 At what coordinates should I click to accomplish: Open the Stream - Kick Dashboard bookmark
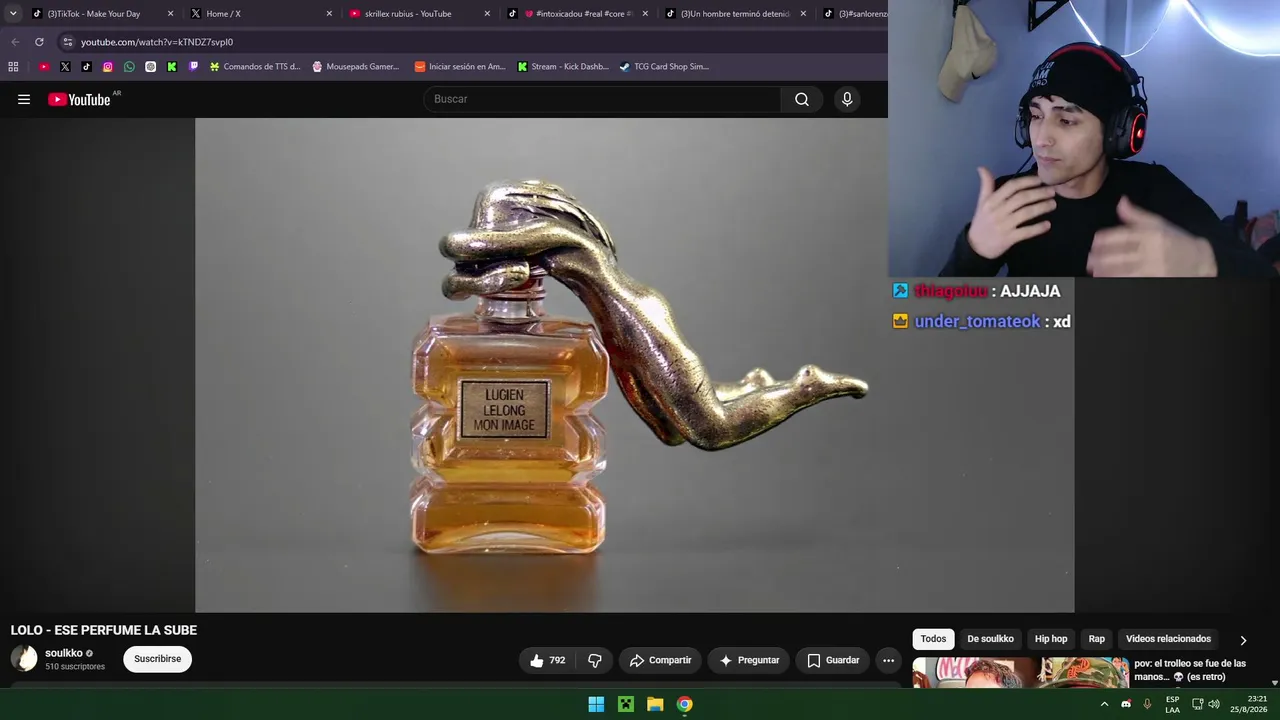point(563,67)
